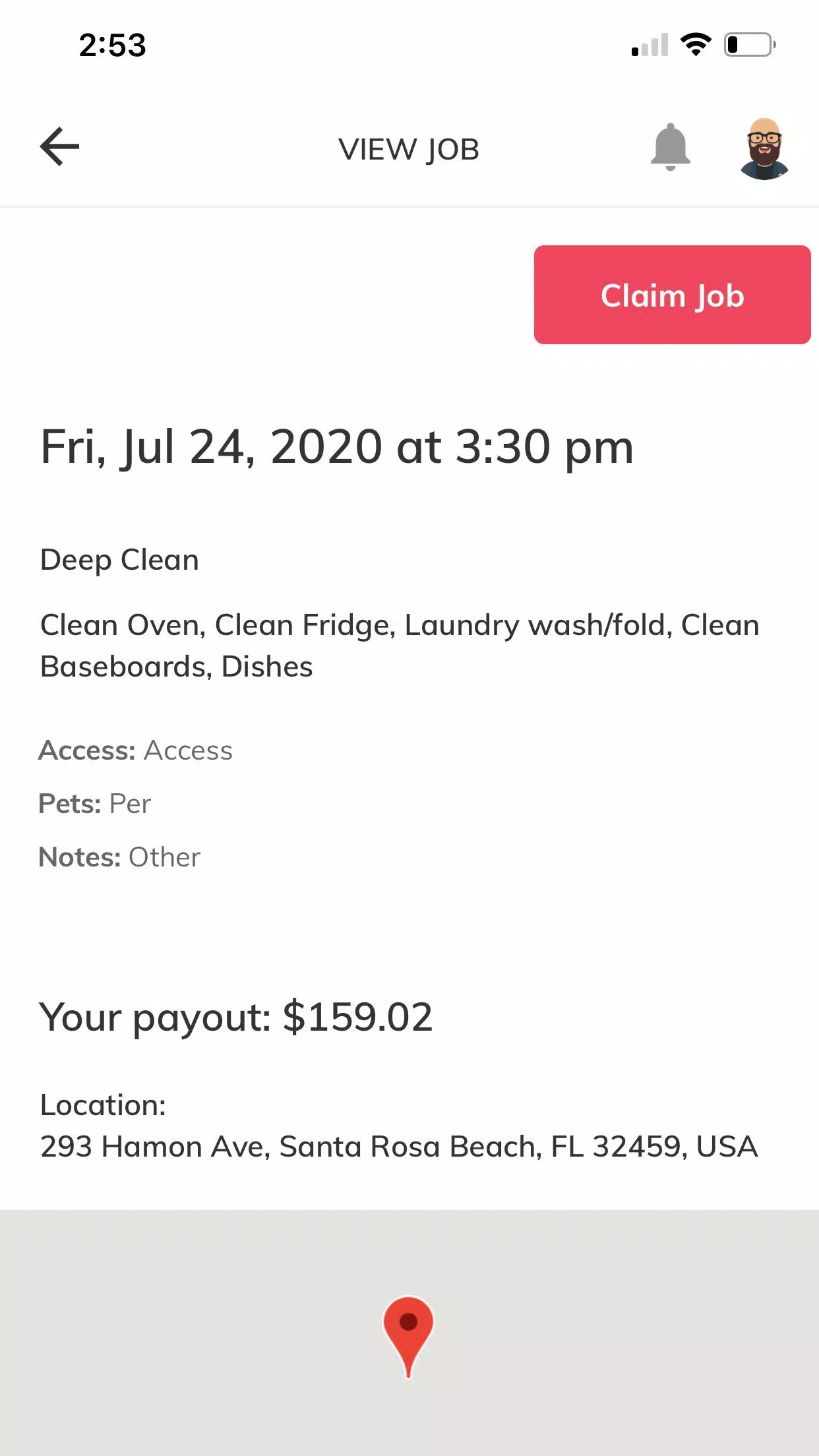Tap the VIEW JOB header title
This screenshot has width=819, height=1456.
409,150
